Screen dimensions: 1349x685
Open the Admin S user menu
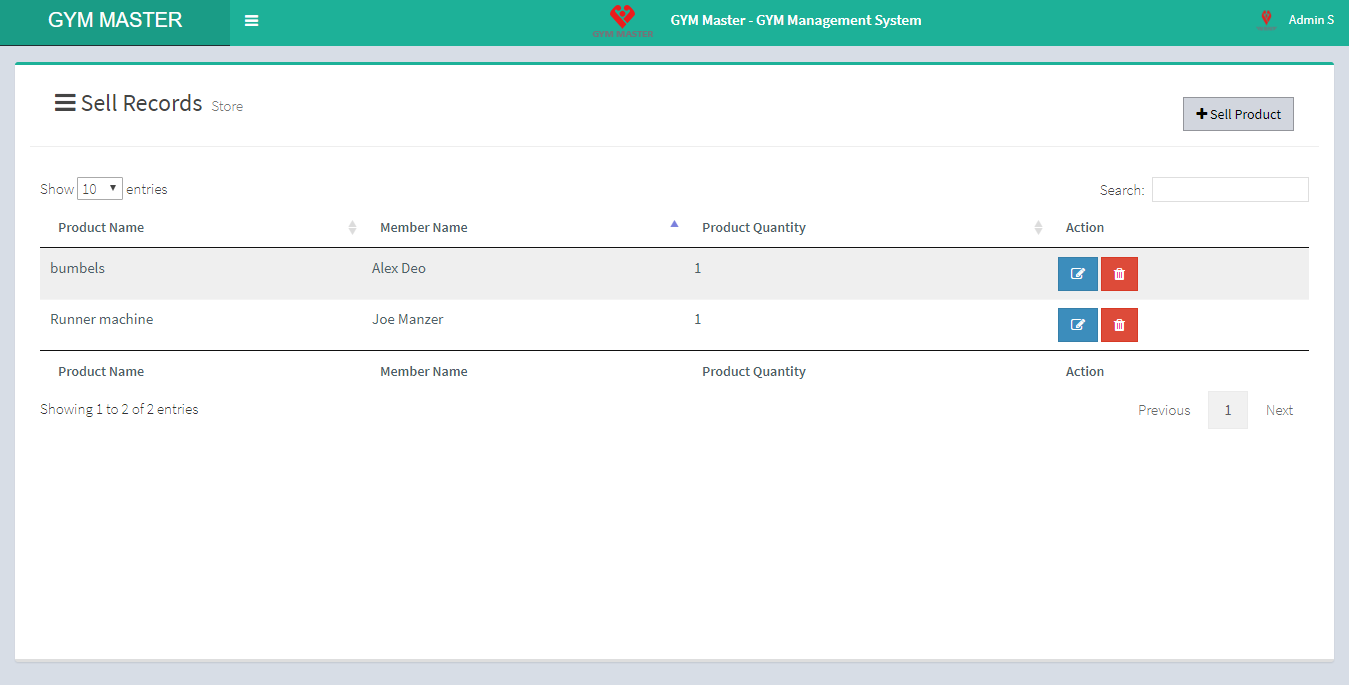point(1310,20)
